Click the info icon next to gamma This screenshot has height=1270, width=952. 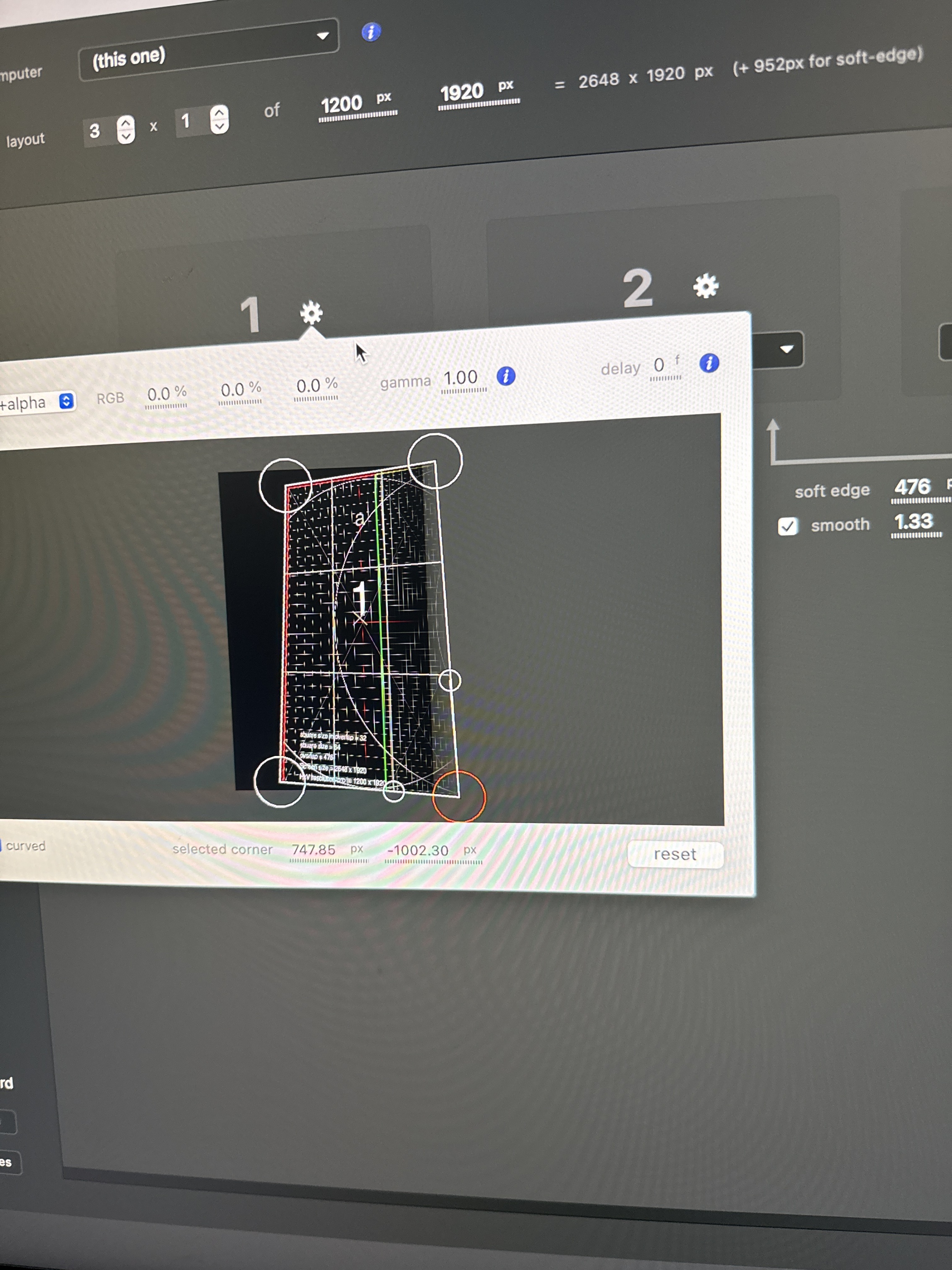click(x=505, y=376)
